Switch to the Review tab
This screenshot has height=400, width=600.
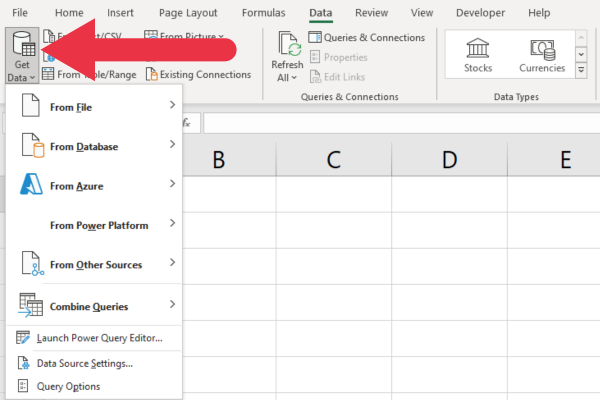click(372, 13)
